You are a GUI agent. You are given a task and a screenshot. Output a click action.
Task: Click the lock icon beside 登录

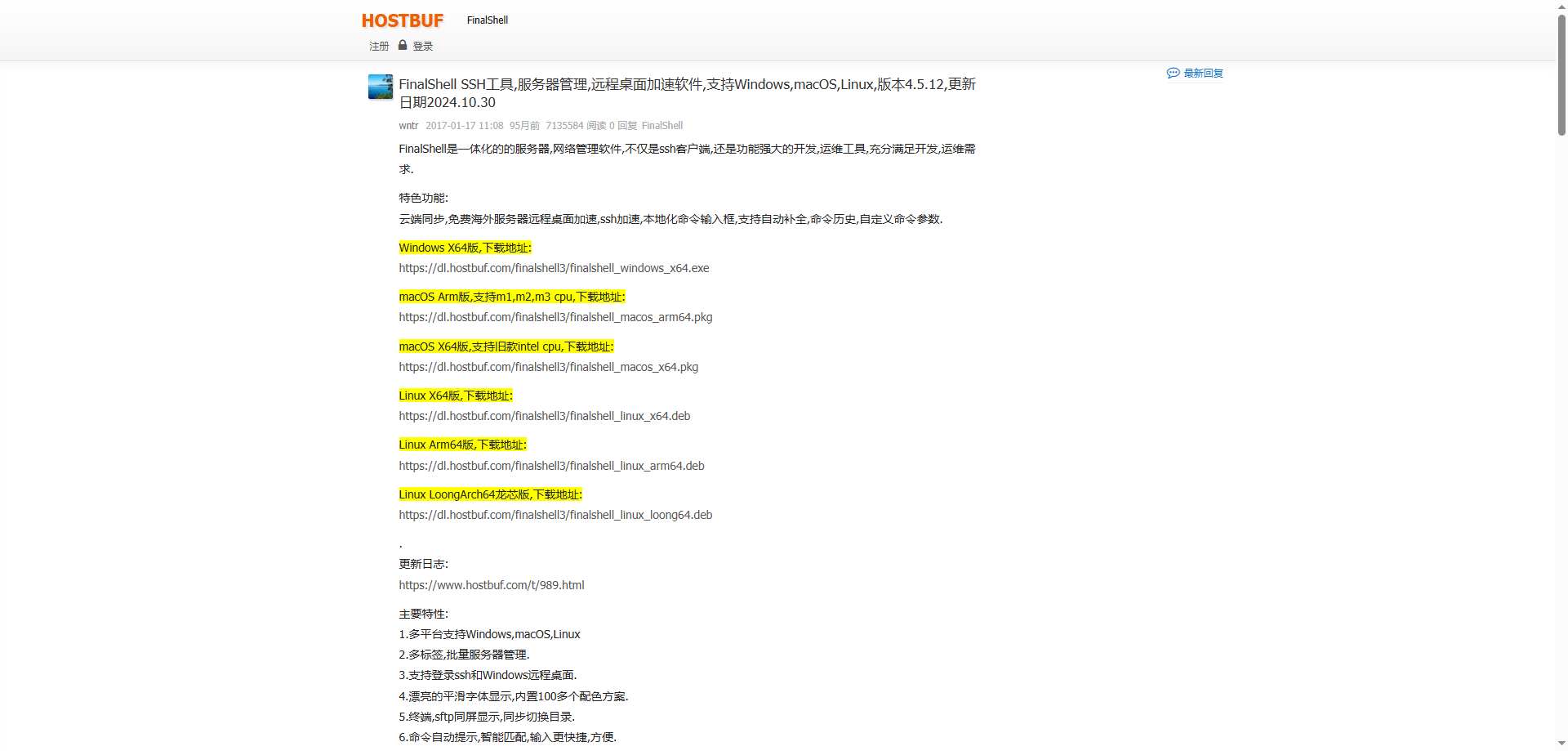coord(403,45)
